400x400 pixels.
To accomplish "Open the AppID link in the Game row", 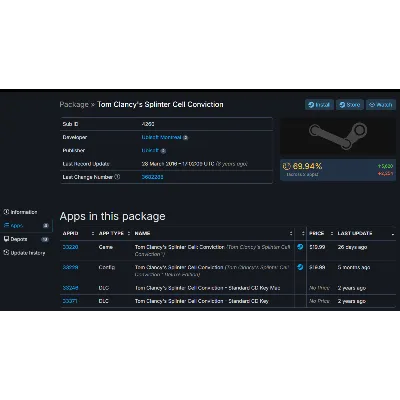I will [70, 247].
